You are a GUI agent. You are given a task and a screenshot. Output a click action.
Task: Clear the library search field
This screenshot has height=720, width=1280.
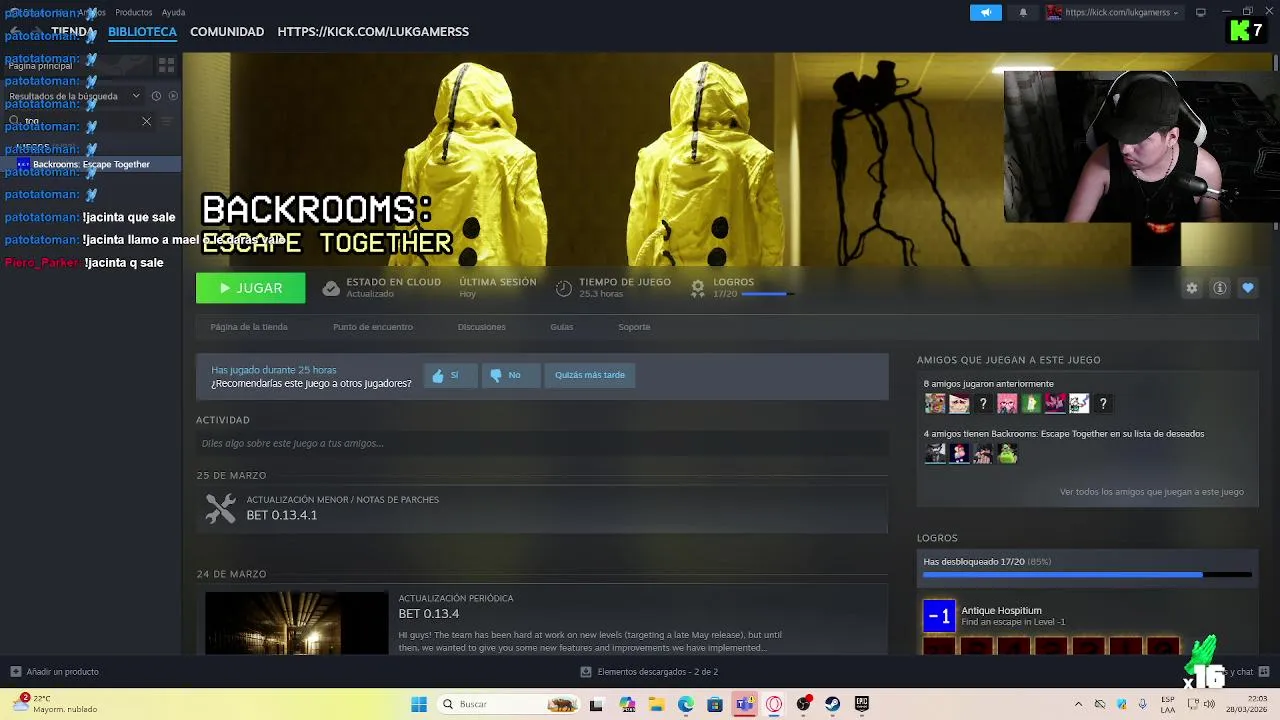coord(146,121)
